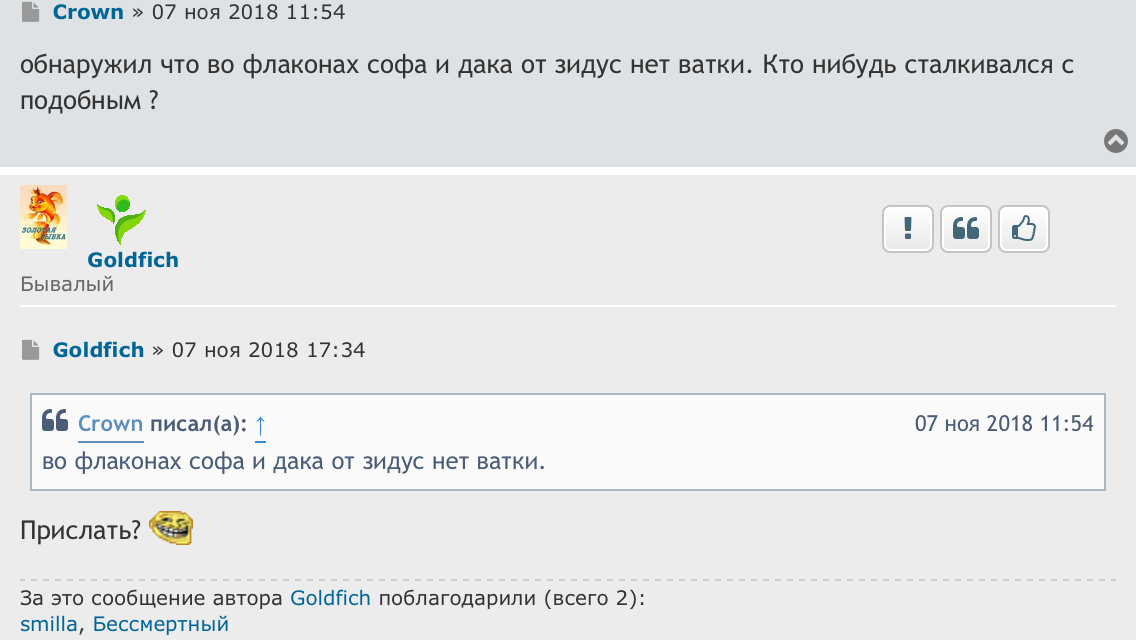Thank the post with the thumbs-up button
This screenshot has width=1136, height=640.
click(1024, 230)
